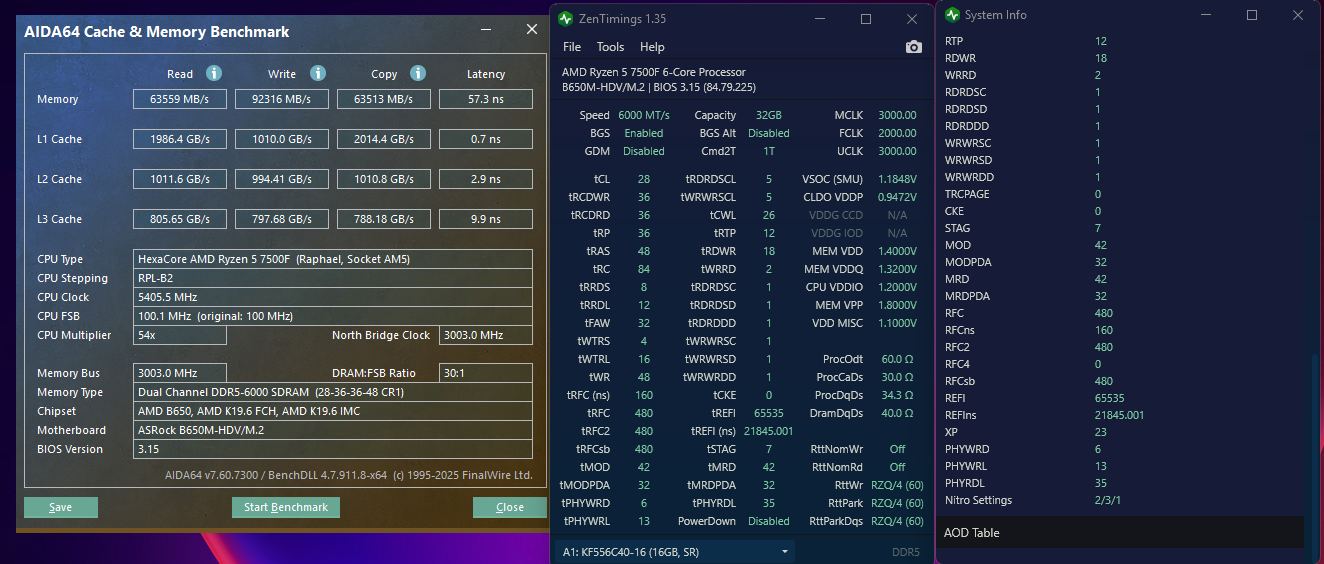Click the CPU Clock value 5405.5 MHz
This screenshot has width=1324, height=564.
[333, 297]
